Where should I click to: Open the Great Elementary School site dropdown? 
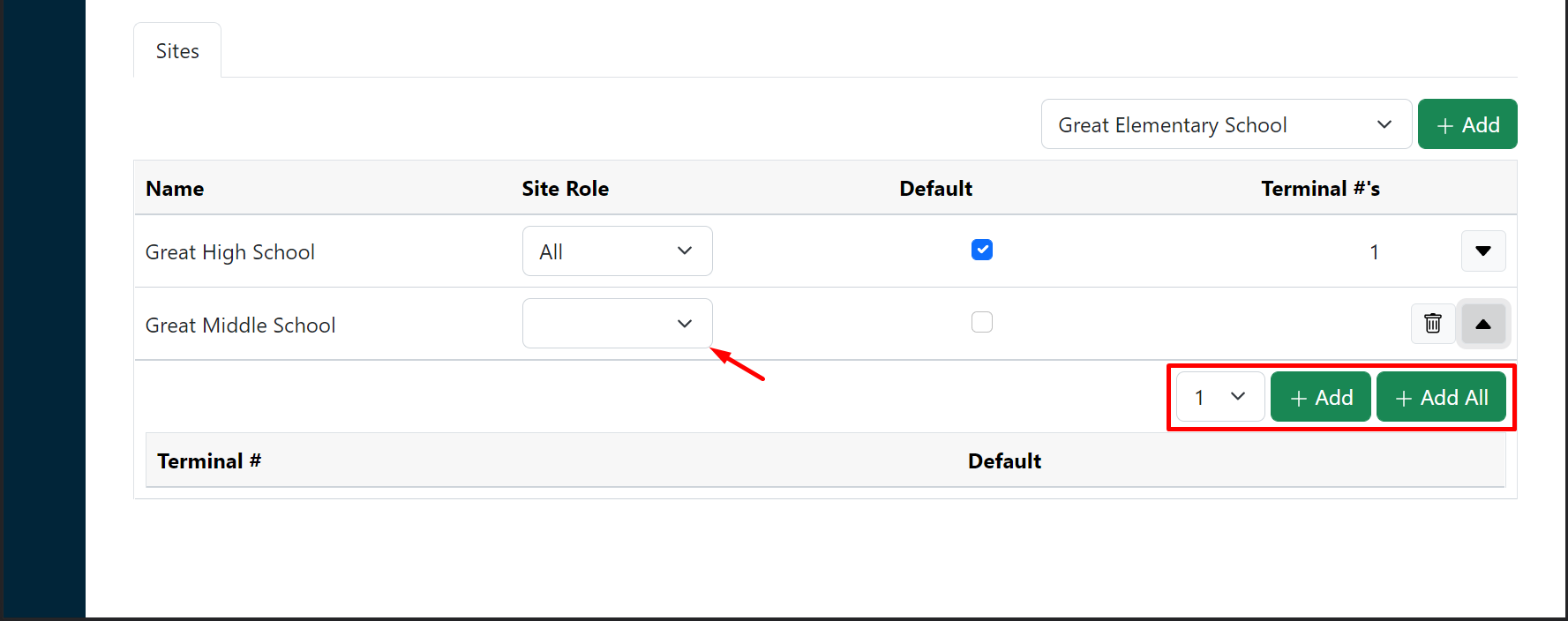tap(1226, 124)
